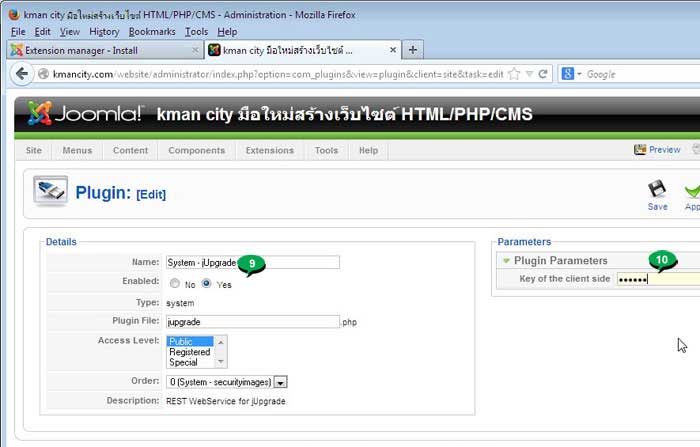700x447 pixels.
Task: Click the site identity globe icon
Action: 43,74
